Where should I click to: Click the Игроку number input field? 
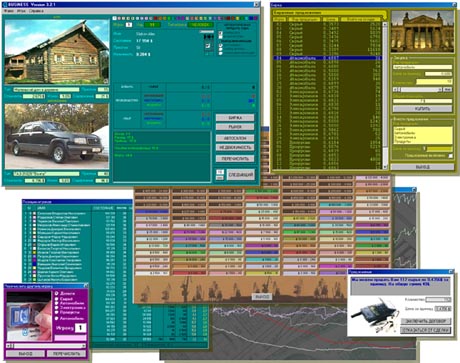tap(80, 328)
